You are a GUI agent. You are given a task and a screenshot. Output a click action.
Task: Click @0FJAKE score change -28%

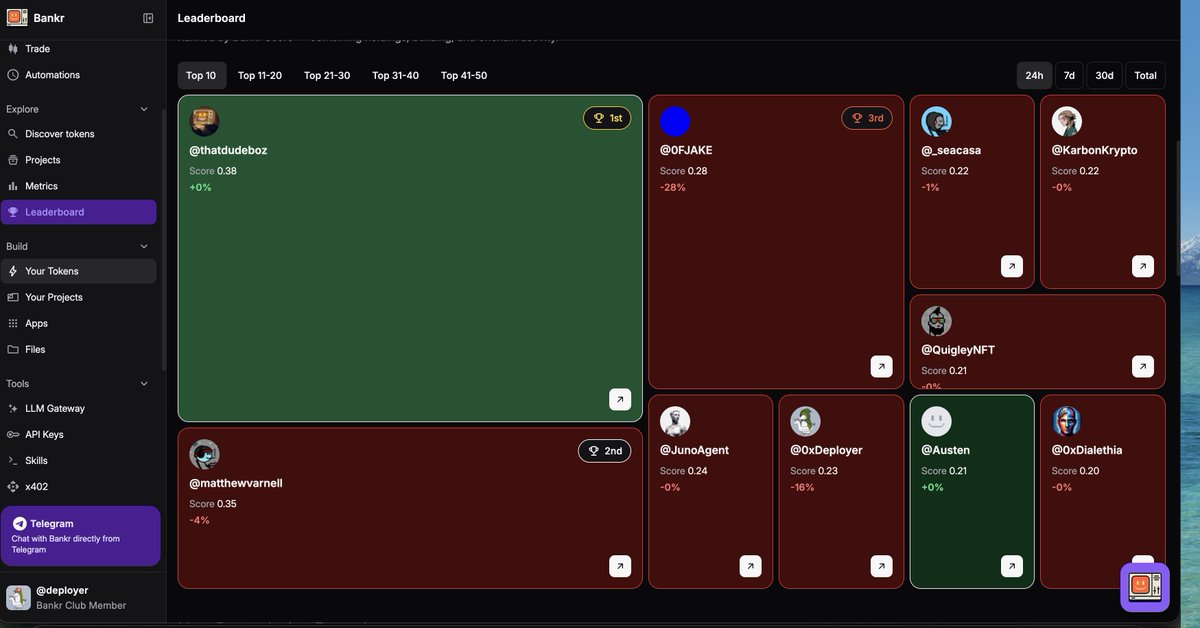(673, 187)
